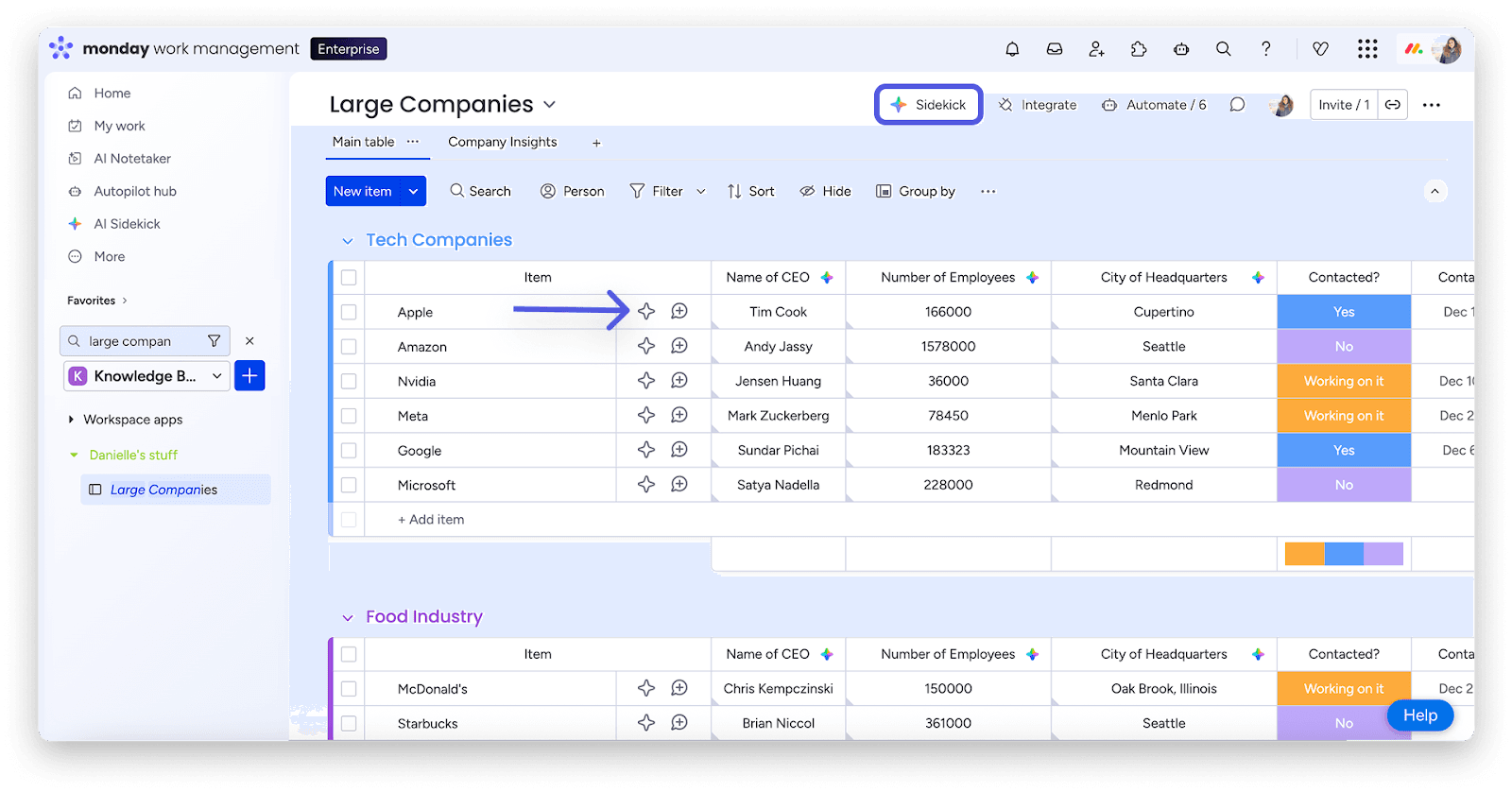Click the Invite / 1 button
Screen dimensions: 1512x792
click(x=1344, y=105)
